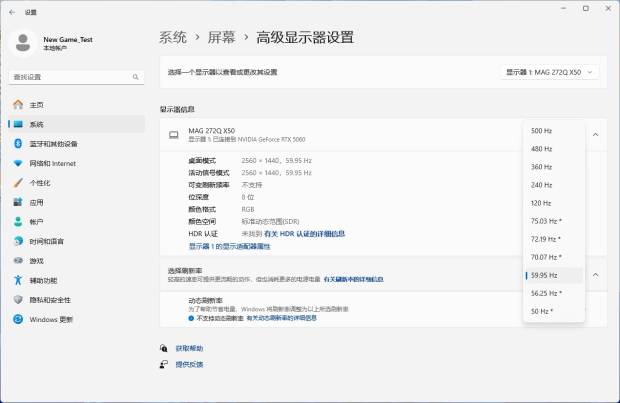Choose 56.25 Hz from the list

tap(554, 293)
